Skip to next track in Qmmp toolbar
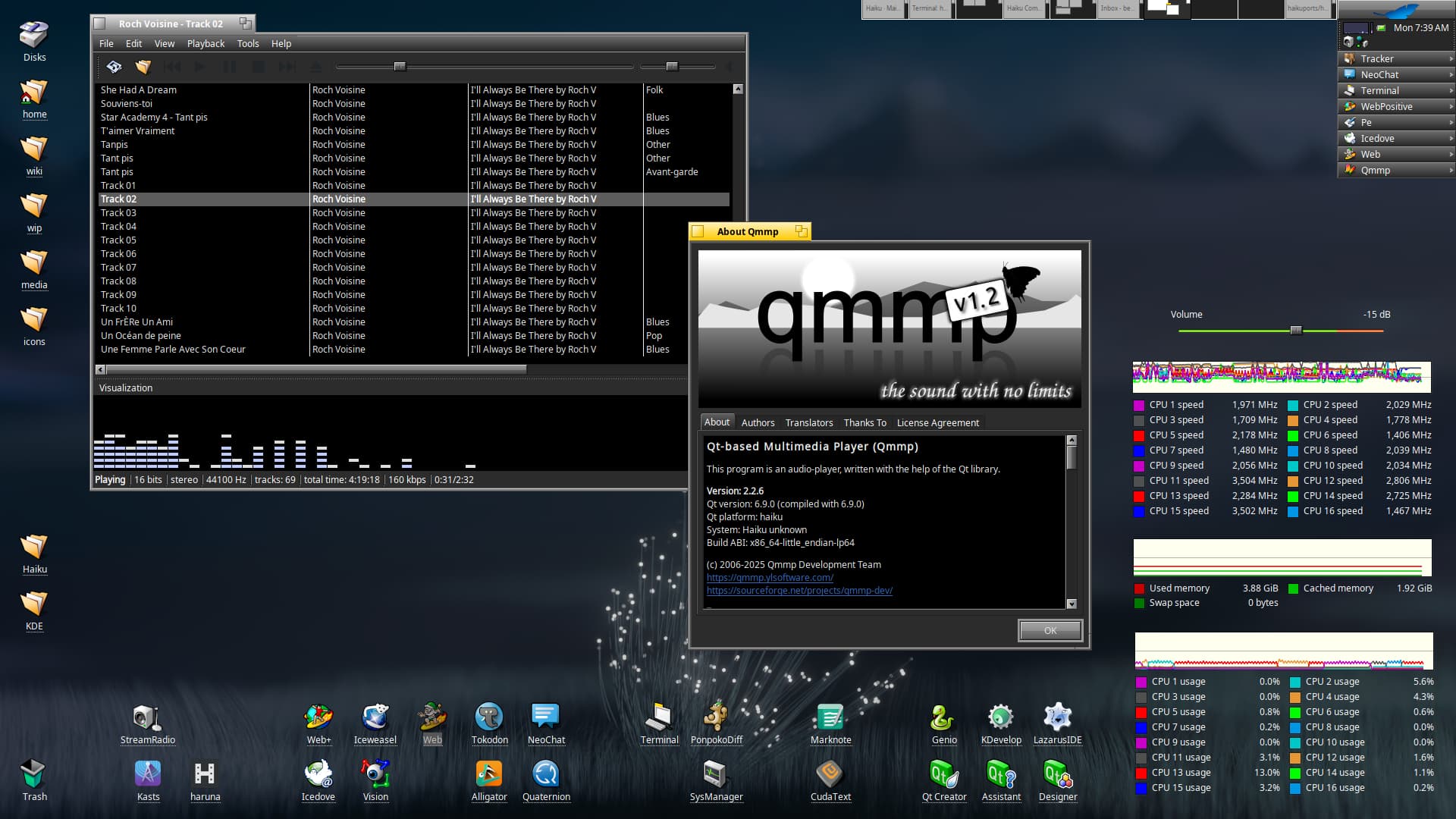The height and width of the screenshot is (819, 1456). pos(287,67)
